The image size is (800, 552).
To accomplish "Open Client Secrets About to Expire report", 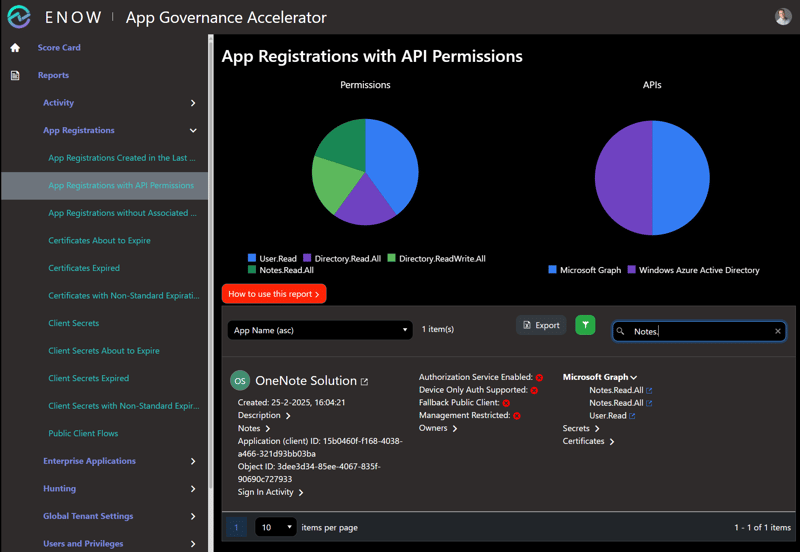I will point(104,350).
